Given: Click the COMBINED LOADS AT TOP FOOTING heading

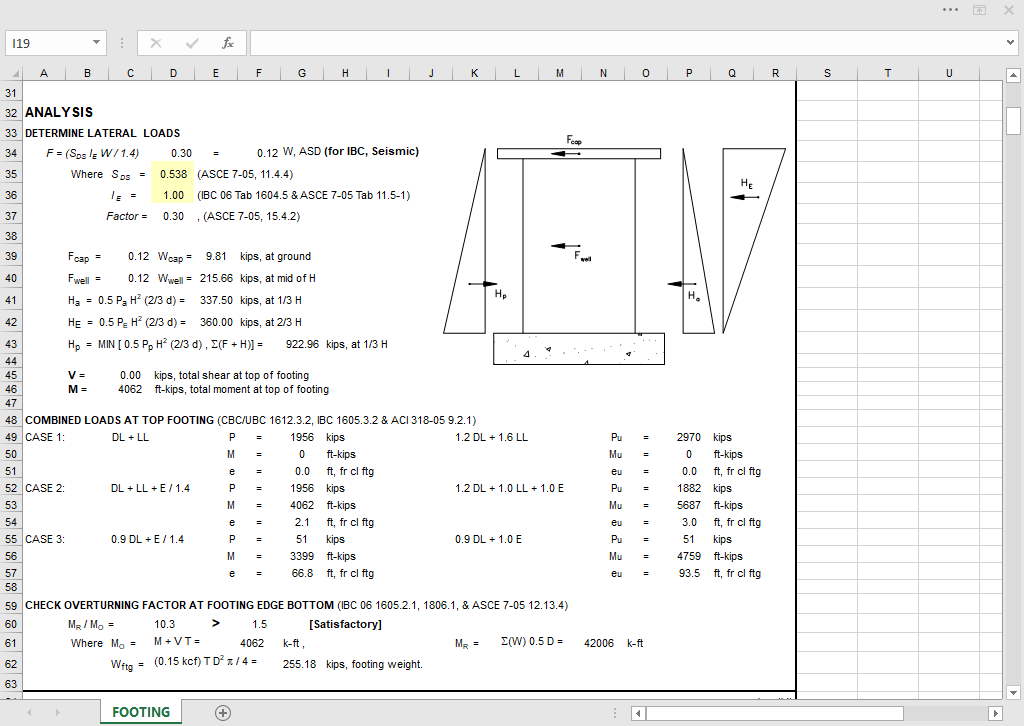Looking at the screenshot, I should [x=120, y=420].
